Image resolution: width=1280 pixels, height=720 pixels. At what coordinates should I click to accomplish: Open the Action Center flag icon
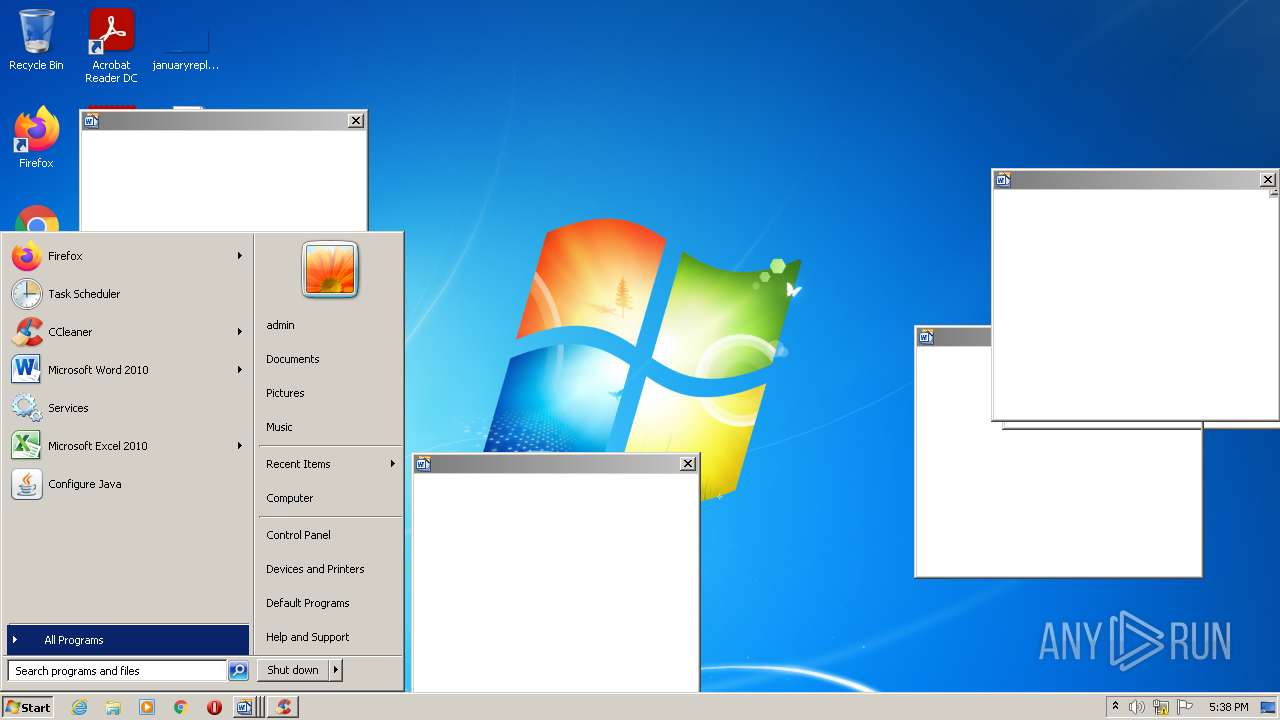[1185, 707]
